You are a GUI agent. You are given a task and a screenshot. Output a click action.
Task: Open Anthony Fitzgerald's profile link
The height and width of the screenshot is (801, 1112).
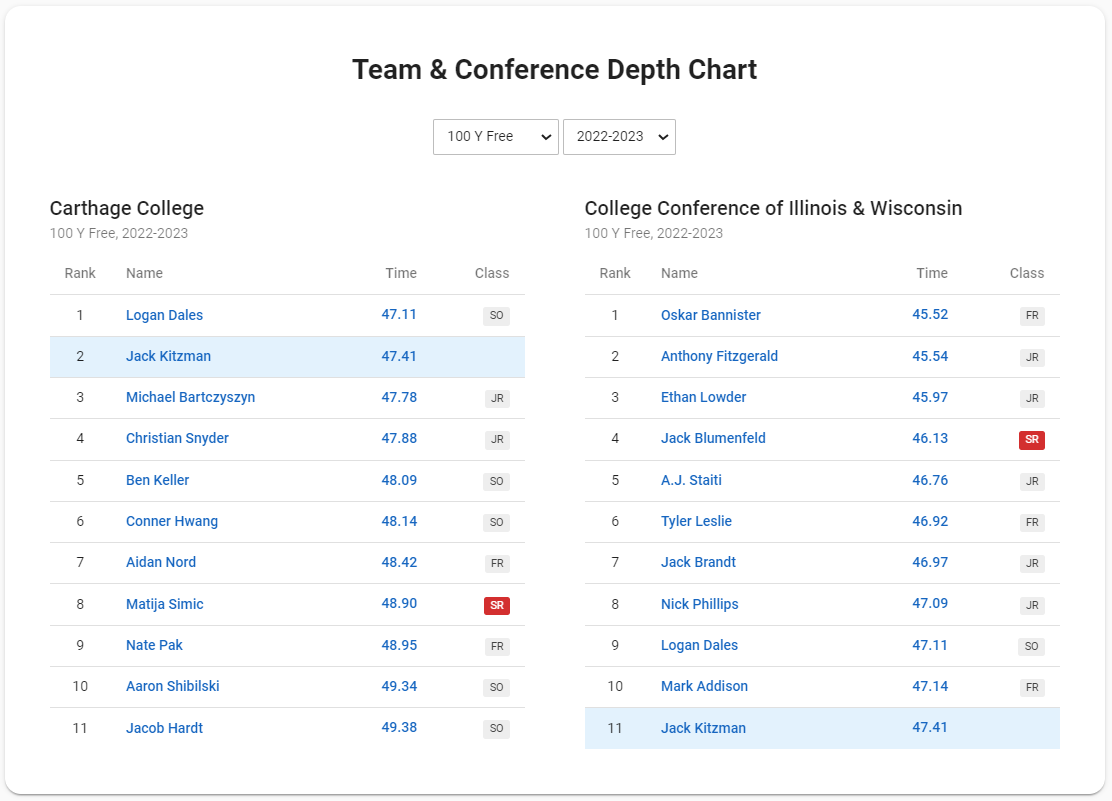(x=719, y=356)
